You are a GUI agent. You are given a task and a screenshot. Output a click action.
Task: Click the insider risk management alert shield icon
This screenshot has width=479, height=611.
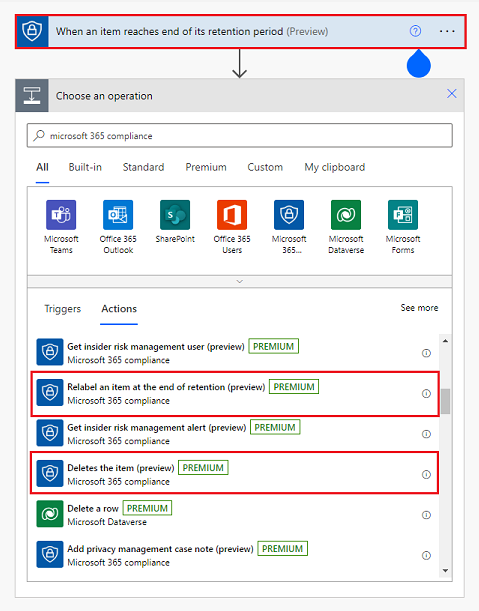click(50, 433)
